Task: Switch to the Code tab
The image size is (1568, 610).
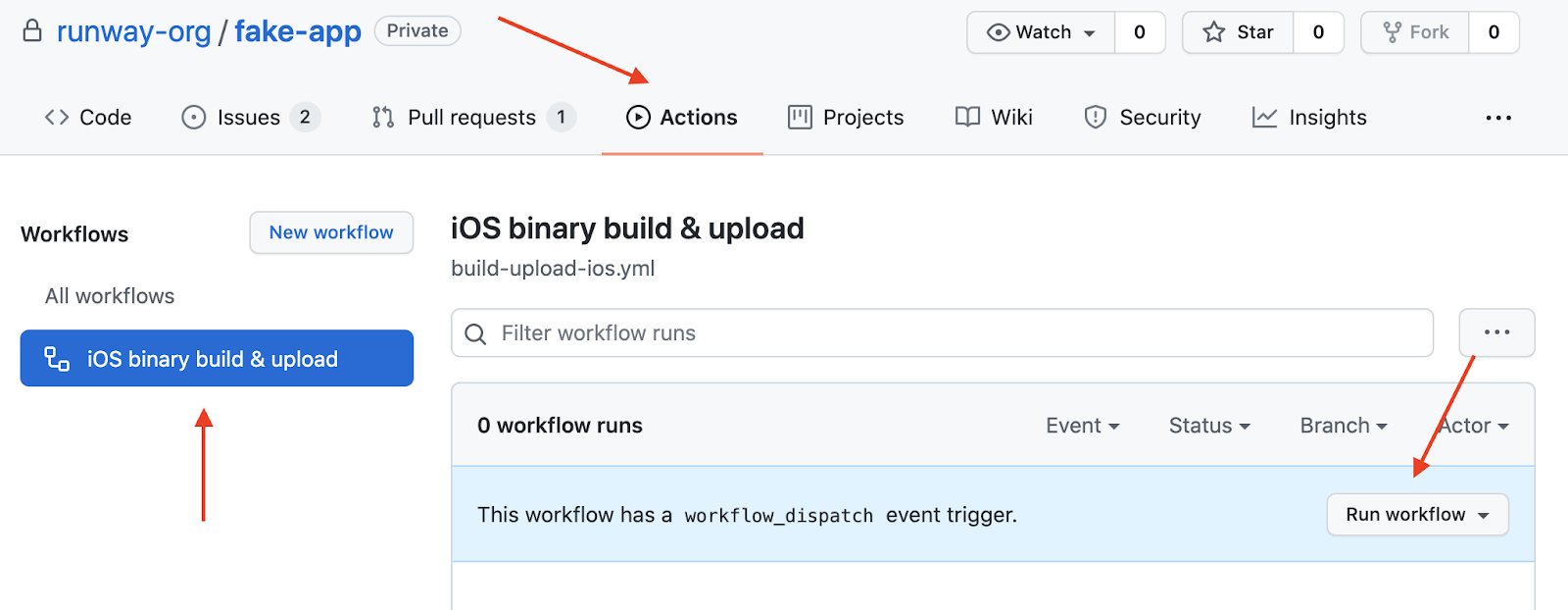Action: 88,118
